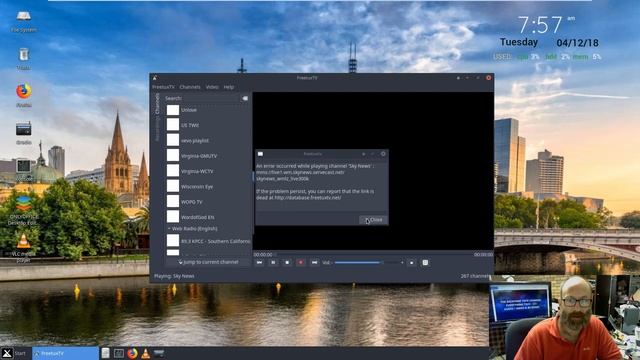The width and height of the screenshot is (640, 360).
Task: Launch Firefox from the desktop icon
Action: coord(24,96)
